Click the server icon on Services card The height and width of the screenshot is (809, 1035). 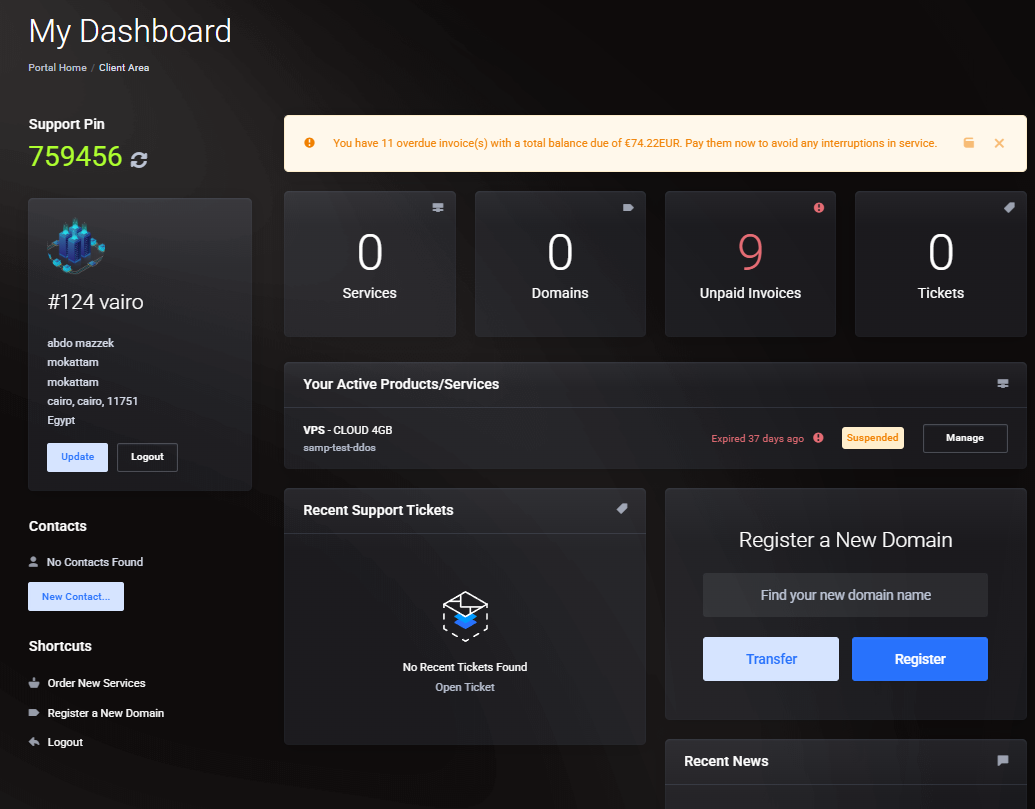point(438,208)
